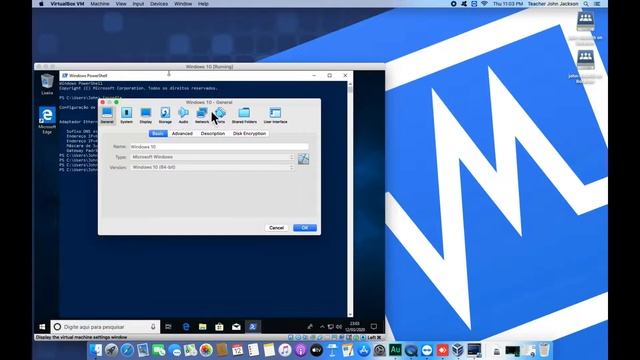The height and width of the screenshot is (360, 640).
Task: Click the Name field with Windows 10
Action: click(x=219, y=147)
